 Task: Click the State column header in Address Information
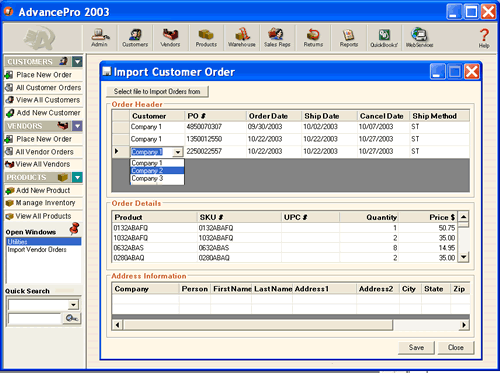point(435,289)
